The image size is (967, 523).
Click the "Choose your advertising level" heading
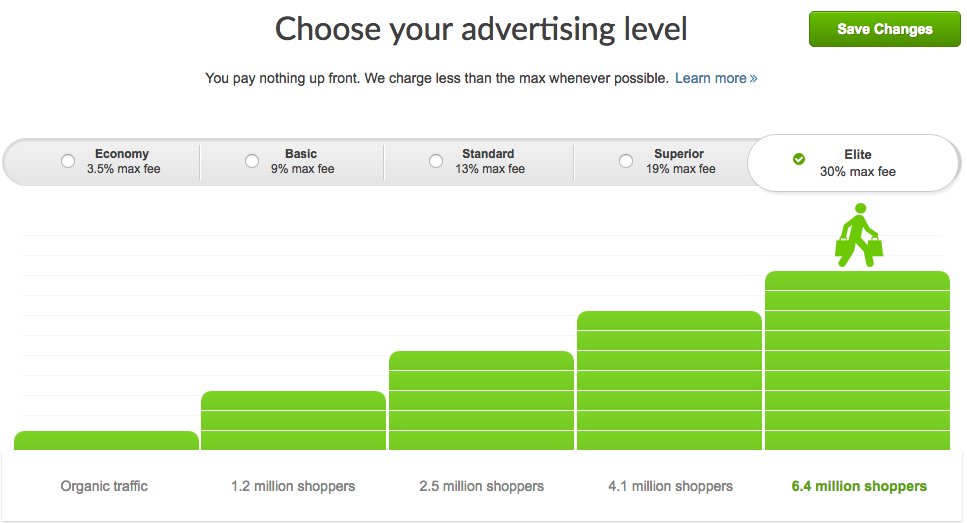pos(481,29)
